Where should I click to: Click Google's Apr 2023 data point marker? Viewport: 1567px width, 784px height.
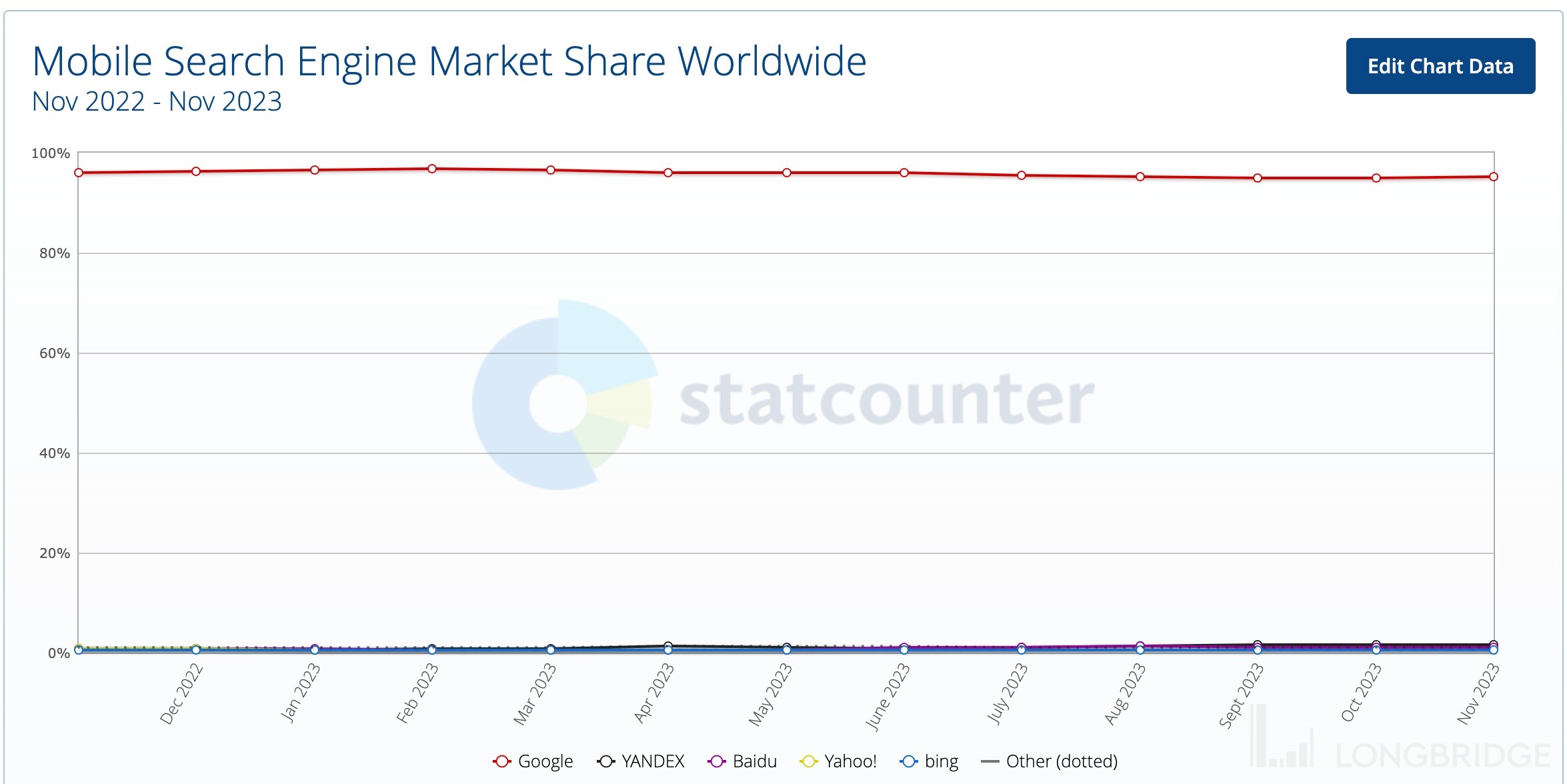668,173
